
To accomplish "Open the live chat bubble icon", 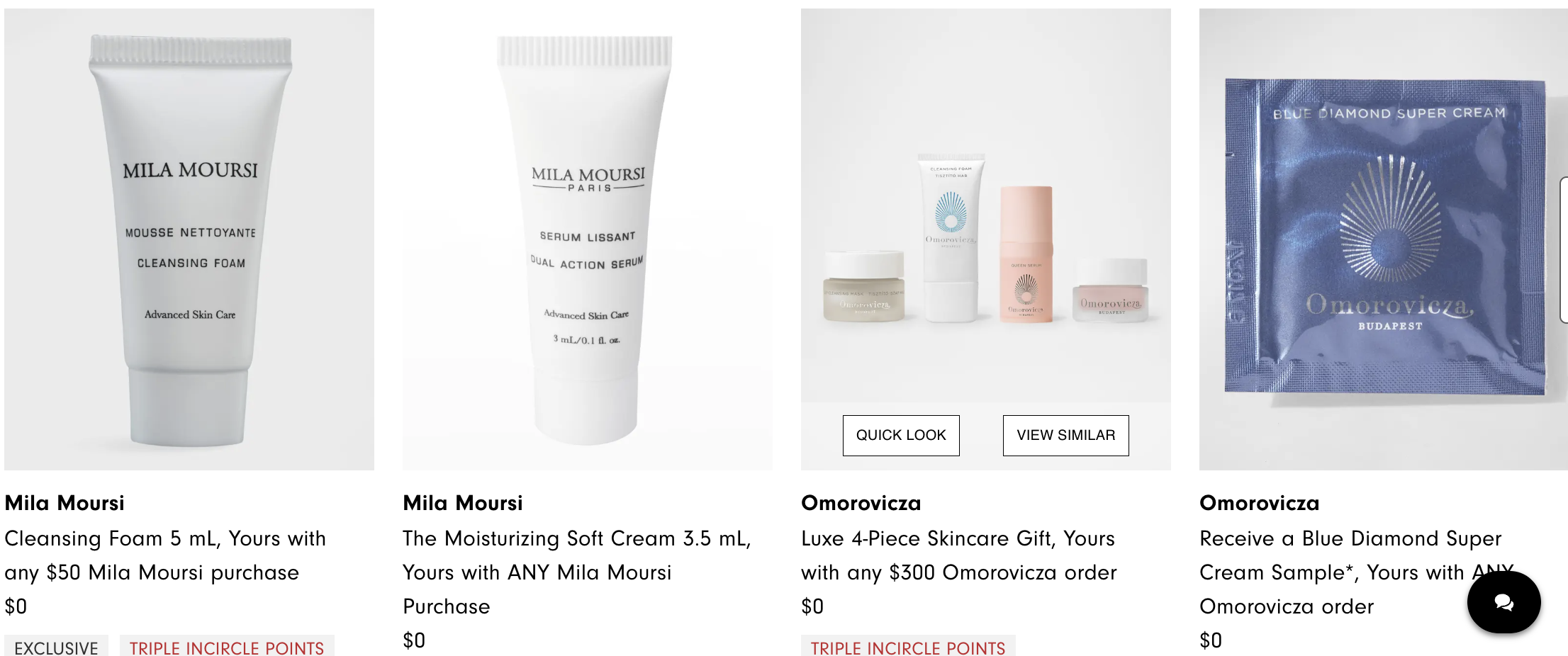I will (1503, 602).
